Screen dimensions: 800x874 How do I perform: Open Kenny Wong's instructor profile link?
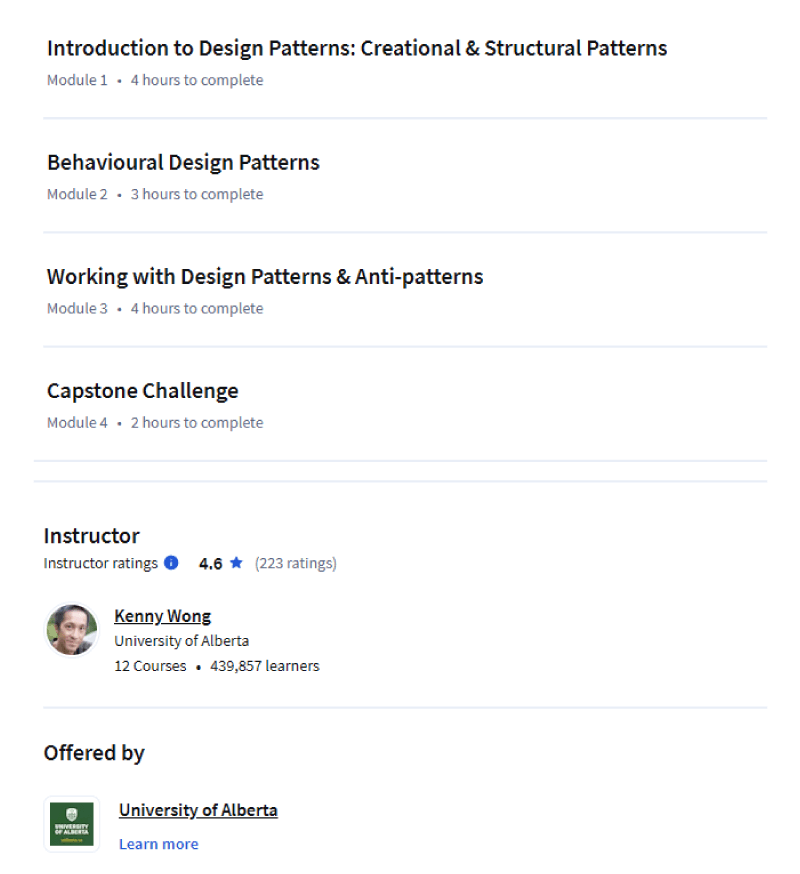pos(162,616)
